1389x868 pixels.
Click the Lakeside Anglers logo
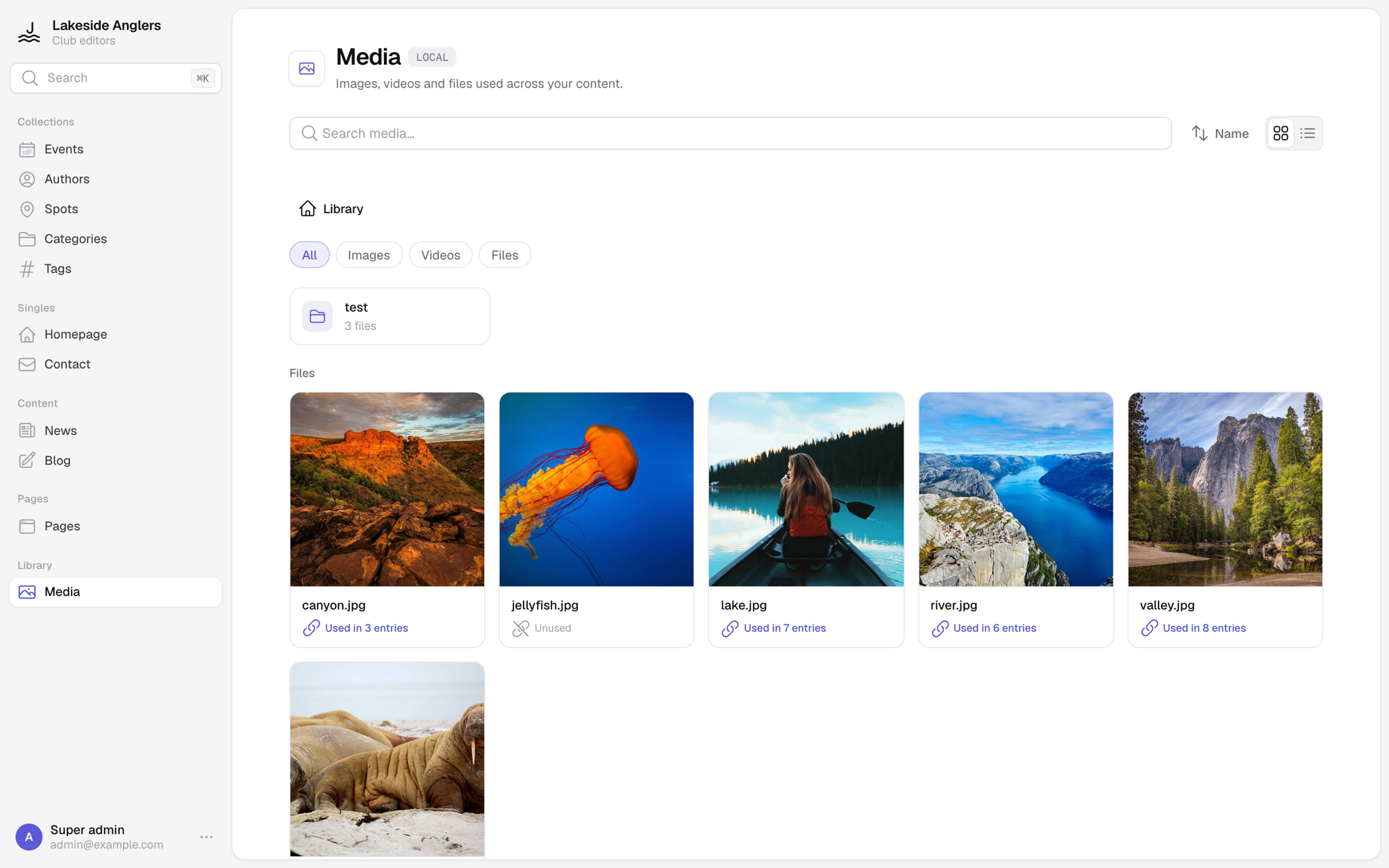click(29, 32)
